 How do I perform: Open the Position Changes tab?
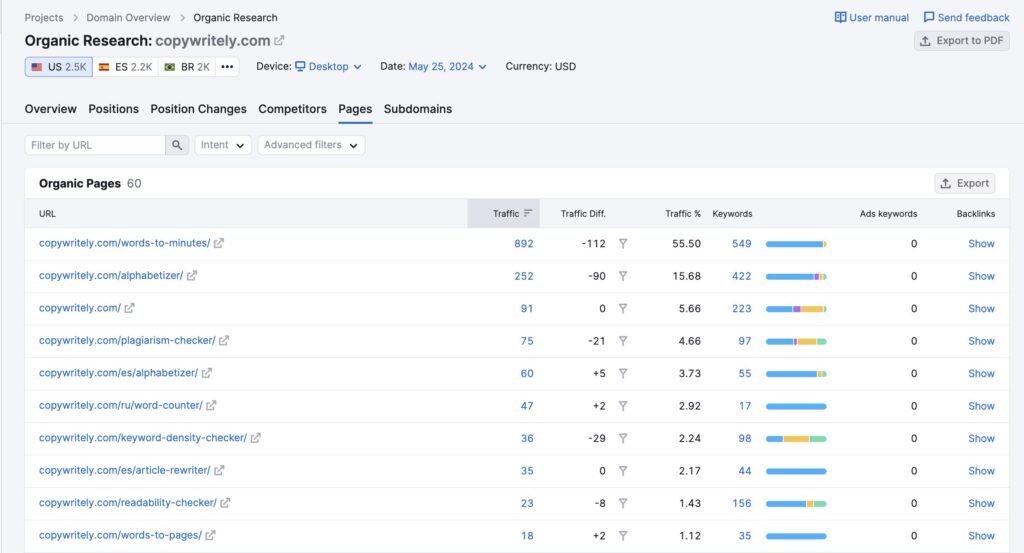click(x=198, y=109)
